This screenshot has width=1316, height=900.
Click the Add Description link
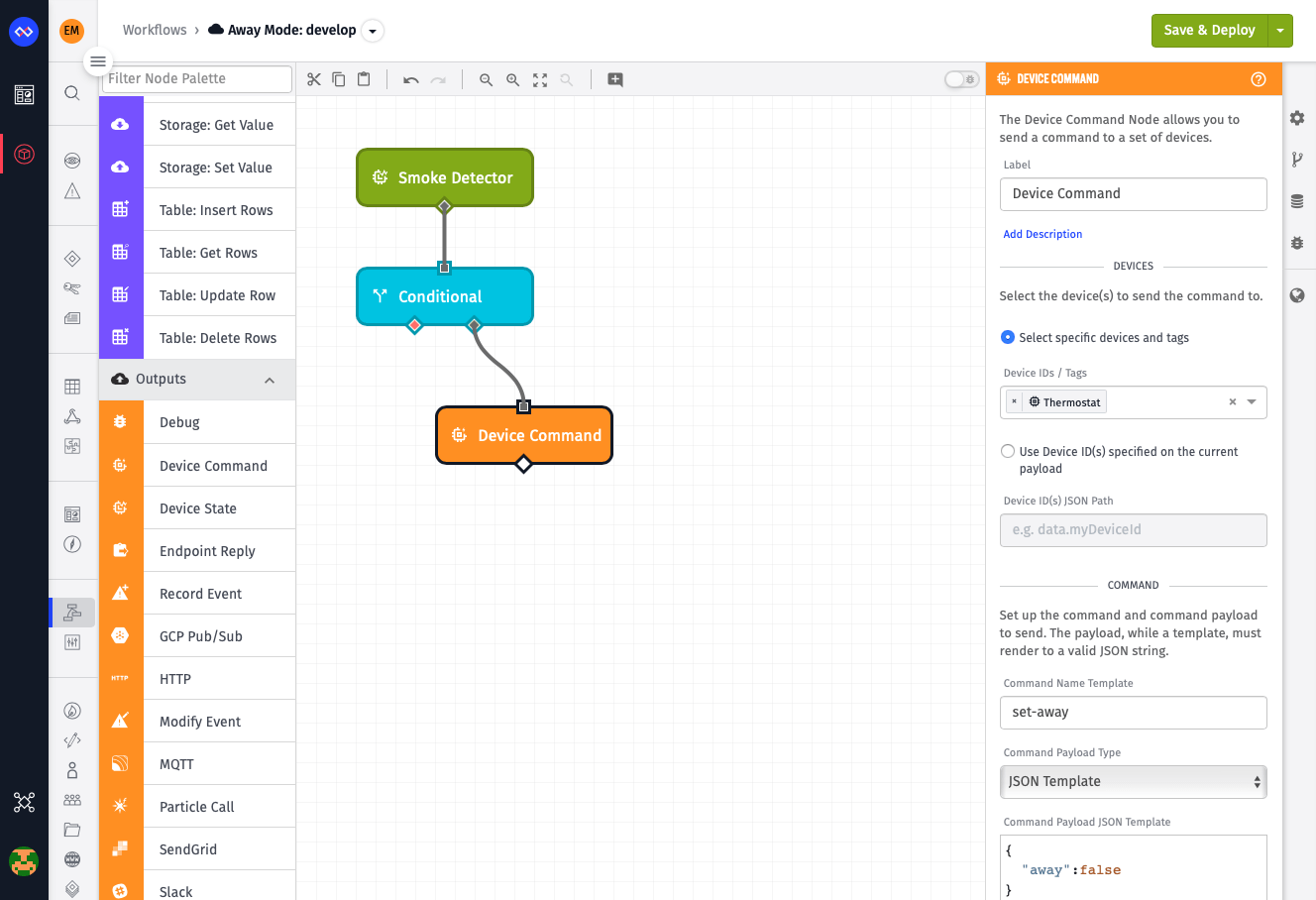(x=1042, y=234)
